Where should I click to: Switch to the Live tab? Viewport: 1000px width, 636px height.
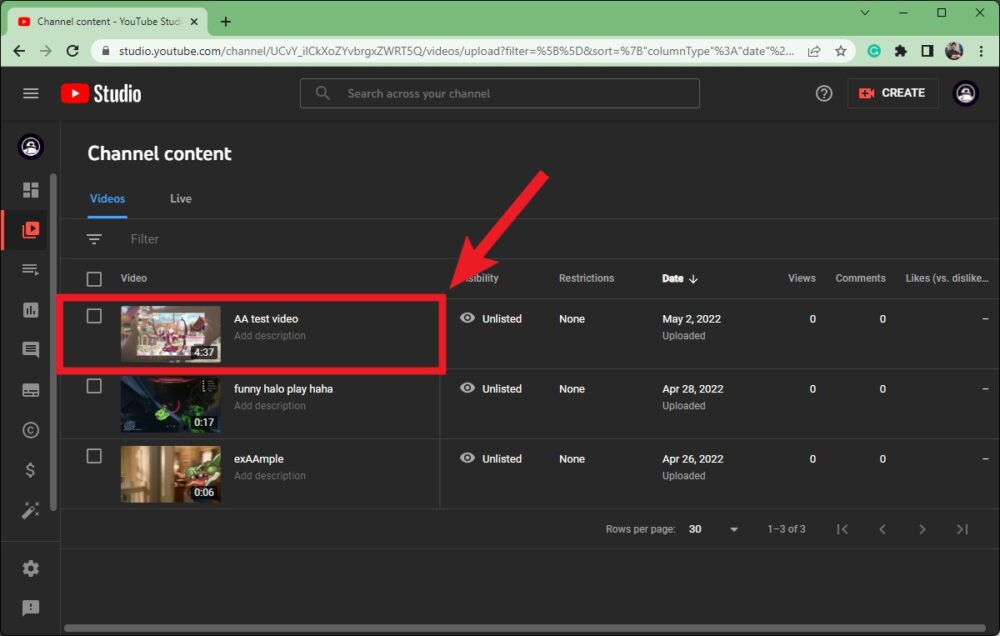click(x=180, y=198)
